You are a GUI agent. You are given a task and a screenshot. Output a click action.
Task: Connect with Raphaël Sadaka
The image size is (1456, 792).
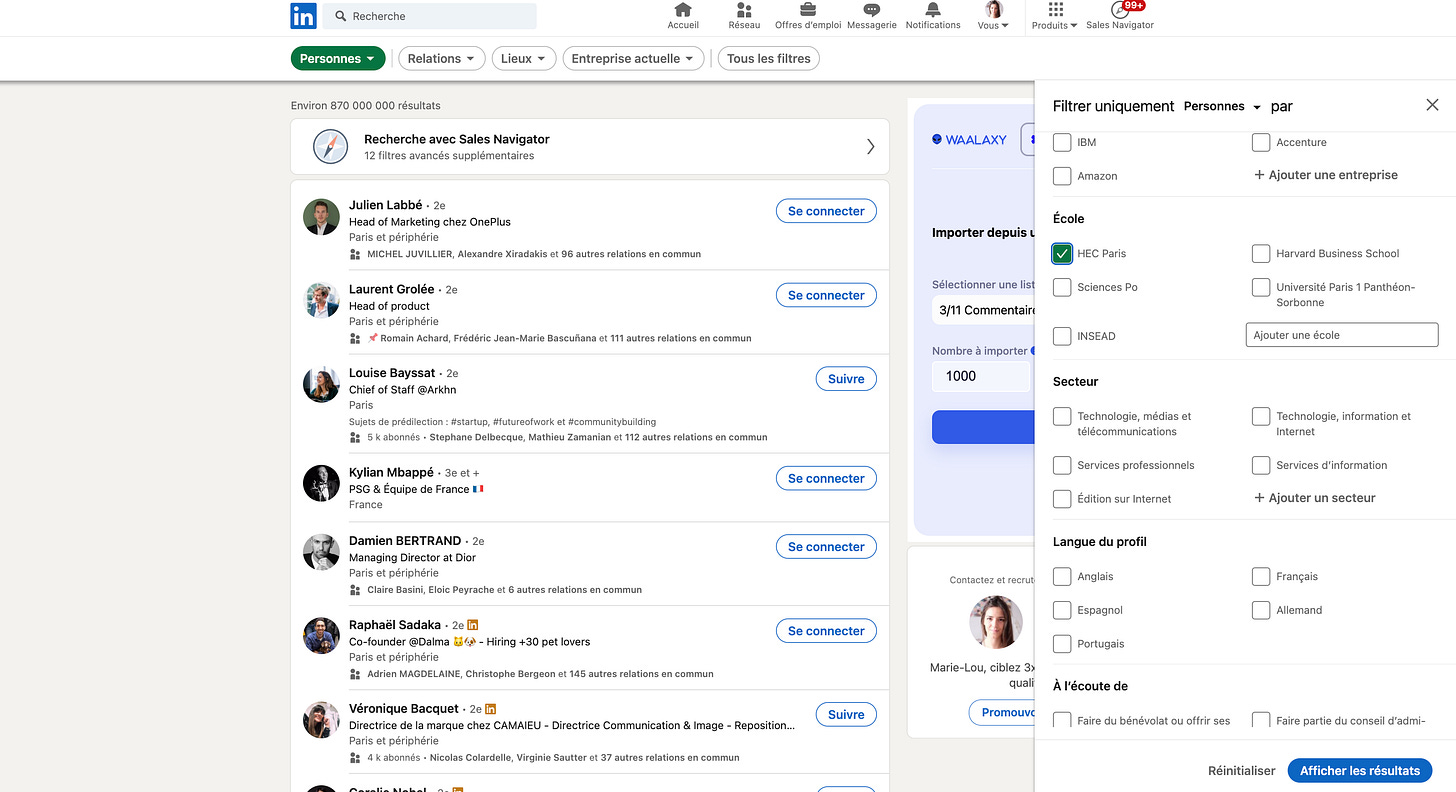click(x=826, y=631)
